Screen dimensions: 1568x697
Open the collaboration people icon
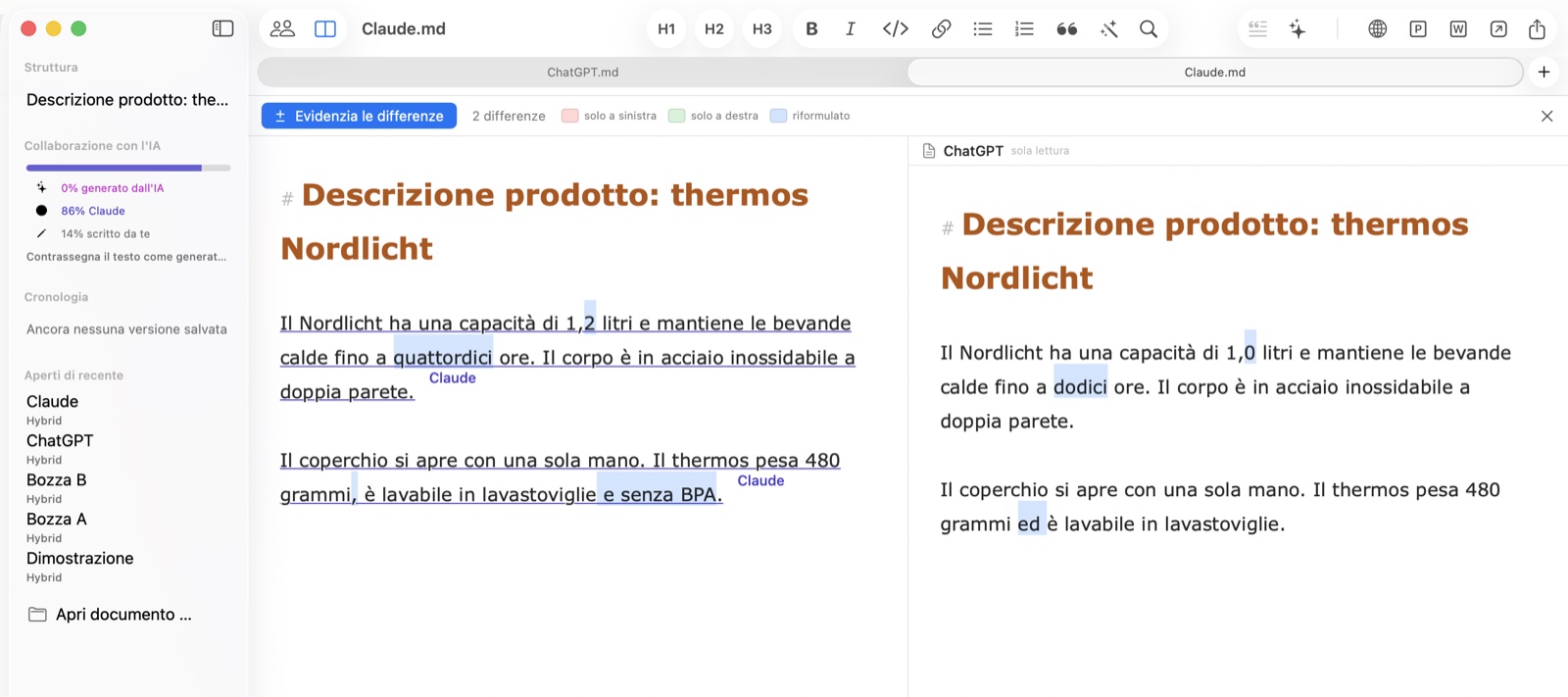coord(282,28)
